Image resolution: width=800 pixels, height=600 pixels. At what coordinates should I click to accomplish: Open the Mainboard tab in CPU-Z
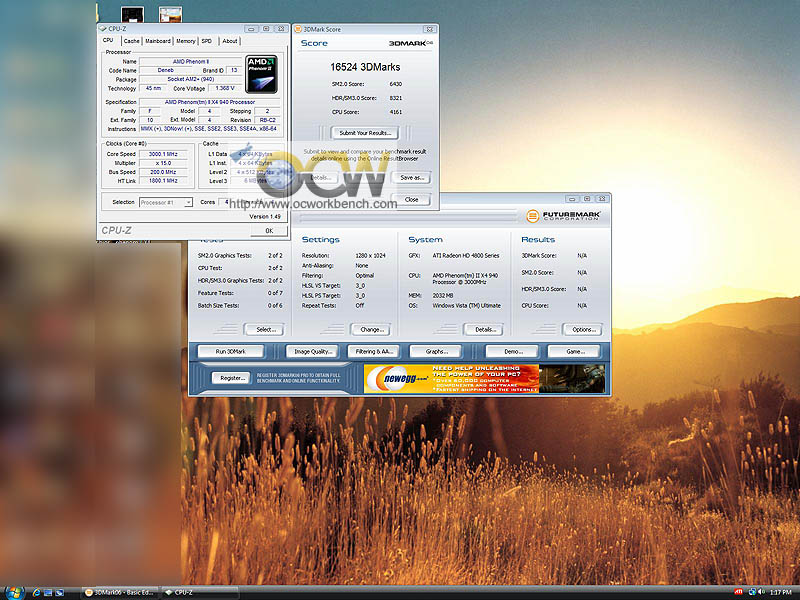point(158,41)
